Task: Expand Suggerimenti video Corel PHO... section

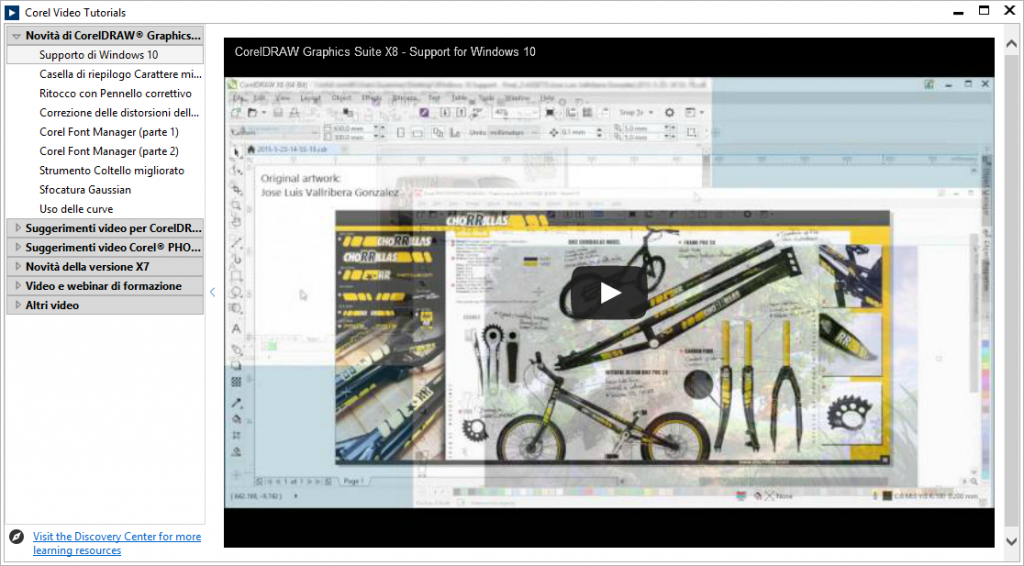Action: (x=18, y=247)
